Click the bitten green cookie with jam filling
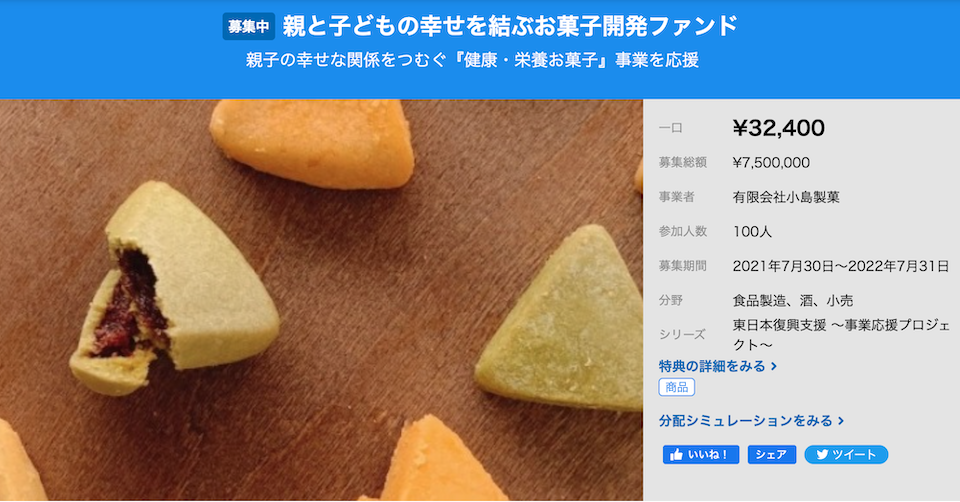Viewport: 960px width, 502px height. point(174,288)
